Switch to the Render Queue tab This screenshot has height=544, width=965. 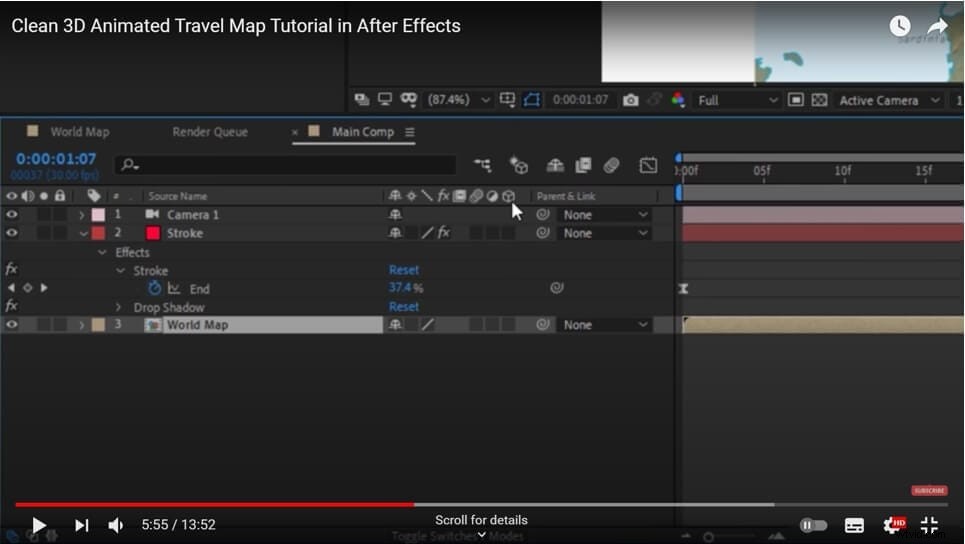210,132
